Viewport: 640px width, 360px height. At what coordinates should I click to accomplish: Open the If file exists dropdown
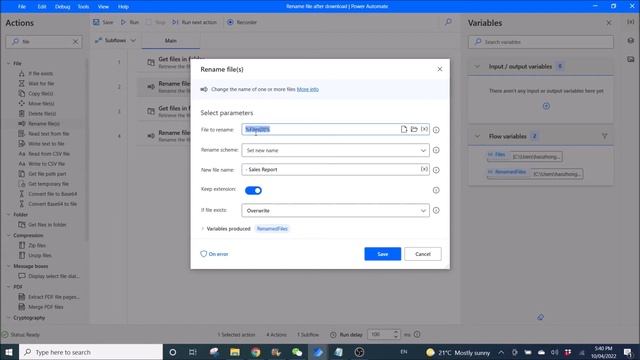(336, 211)
